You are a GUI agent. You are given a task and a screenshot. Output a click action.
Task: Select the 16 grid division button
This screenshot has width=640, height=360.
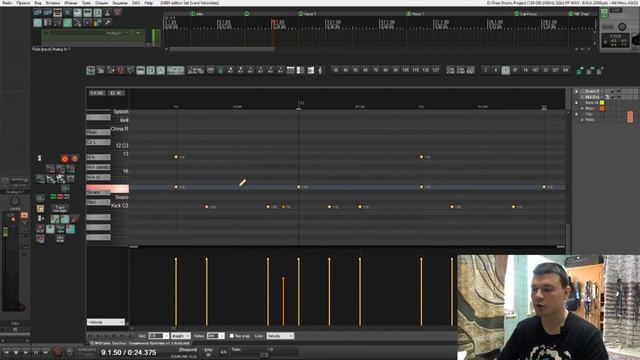point(525,70)
